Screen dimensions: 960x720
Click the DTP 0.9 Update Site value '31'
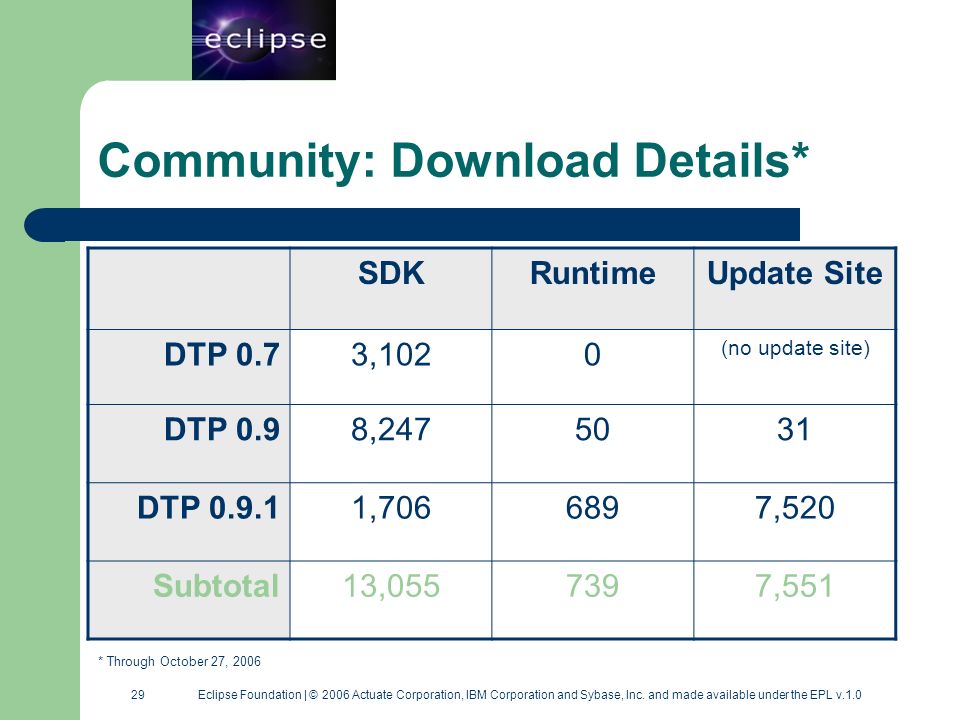793,430
